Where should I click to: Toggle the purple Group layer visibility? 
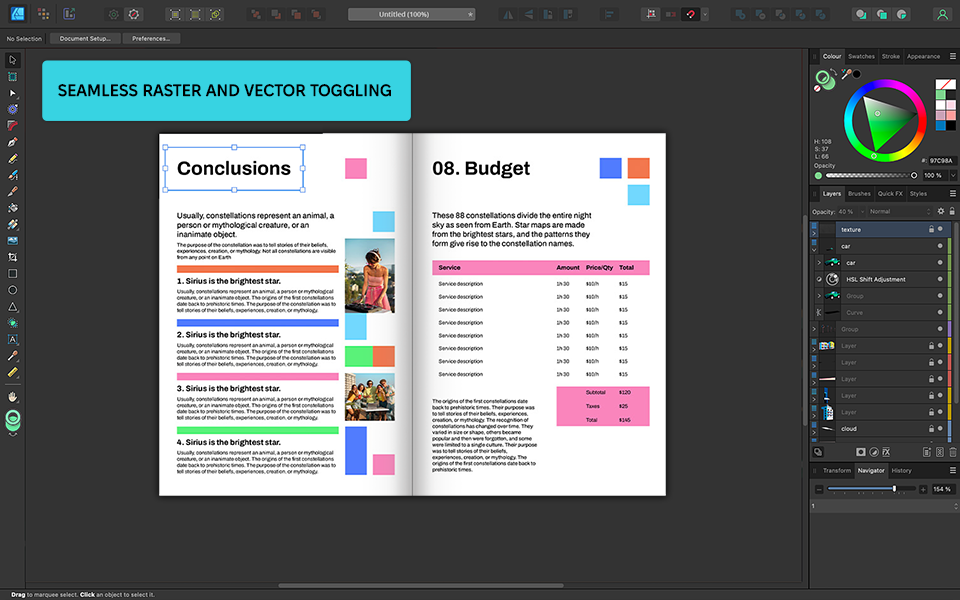coord(940,329)
